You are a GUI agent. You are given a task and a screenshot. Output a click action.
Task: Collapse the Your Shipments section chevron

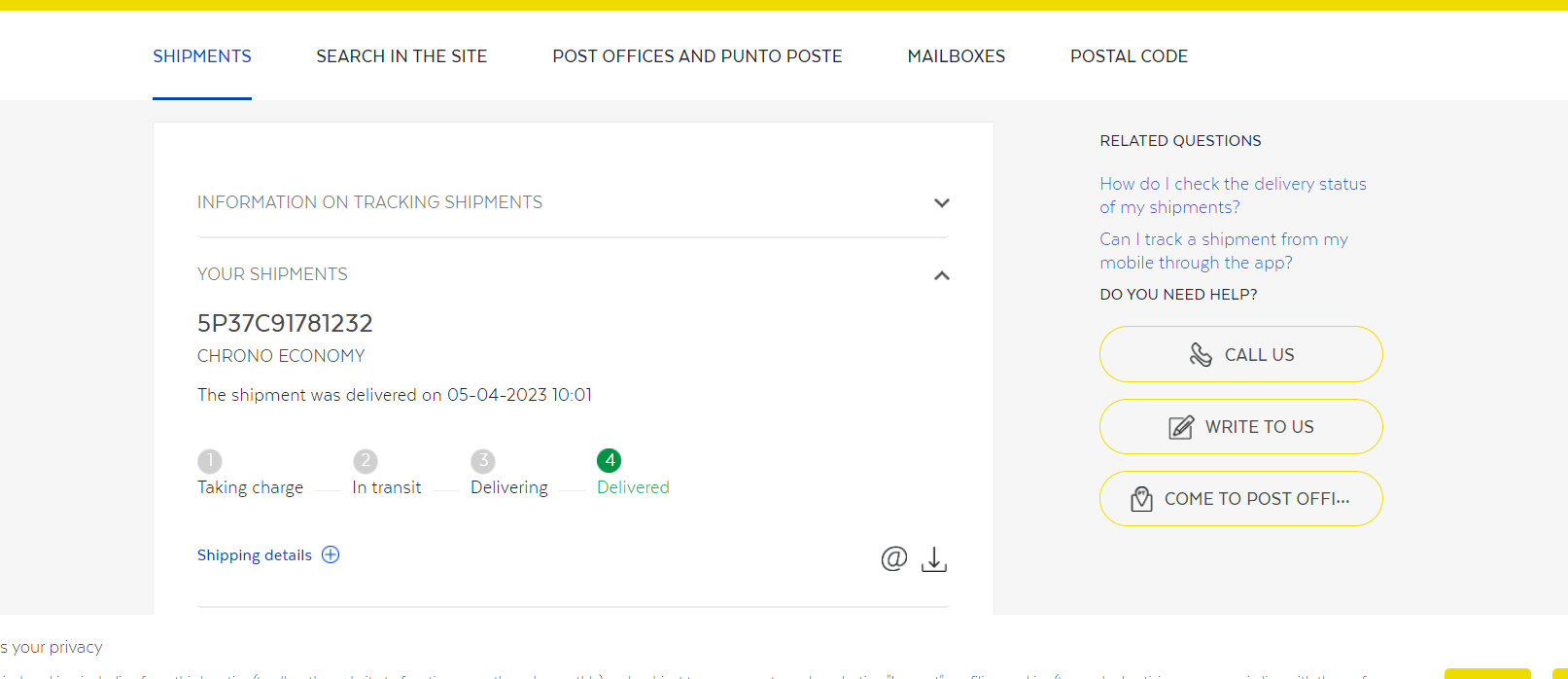(x=941, y=275)
